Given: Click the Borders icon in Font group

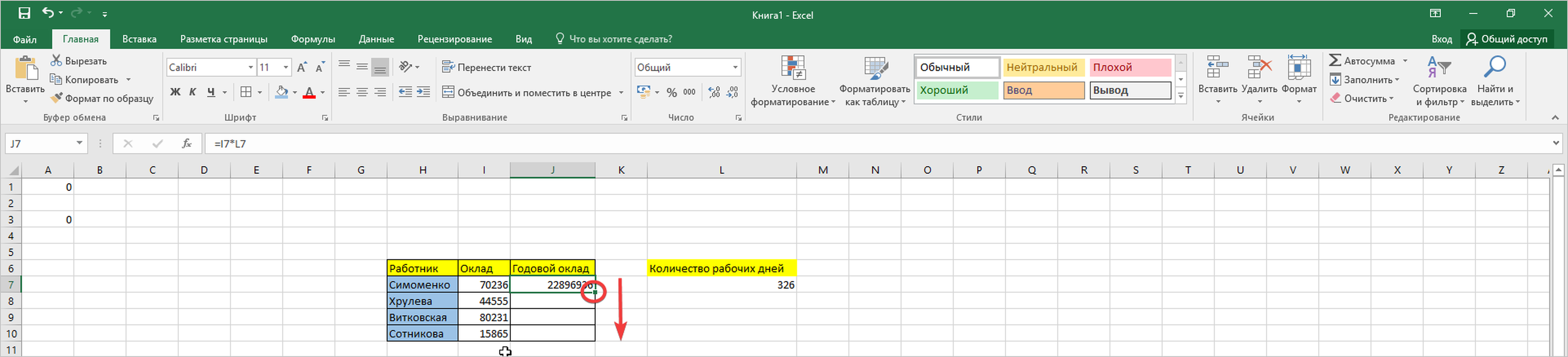Looking at the screenshot, I should click(x=246, y=92).
